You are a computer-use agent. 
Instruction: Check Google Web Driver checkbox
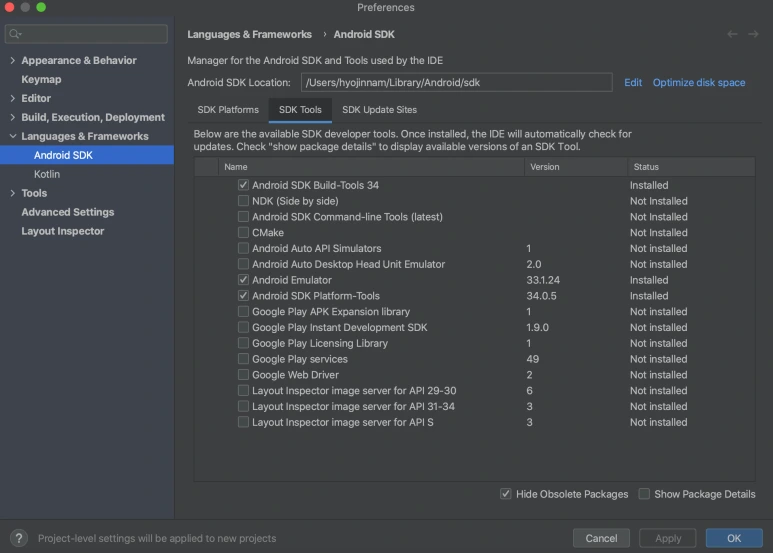tap(243, 374)
